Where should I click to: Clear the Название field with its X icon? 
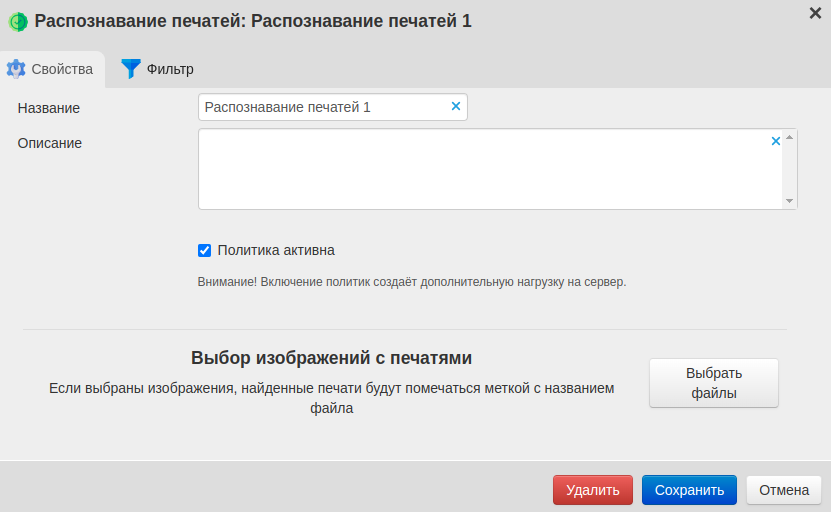(456, 106)
